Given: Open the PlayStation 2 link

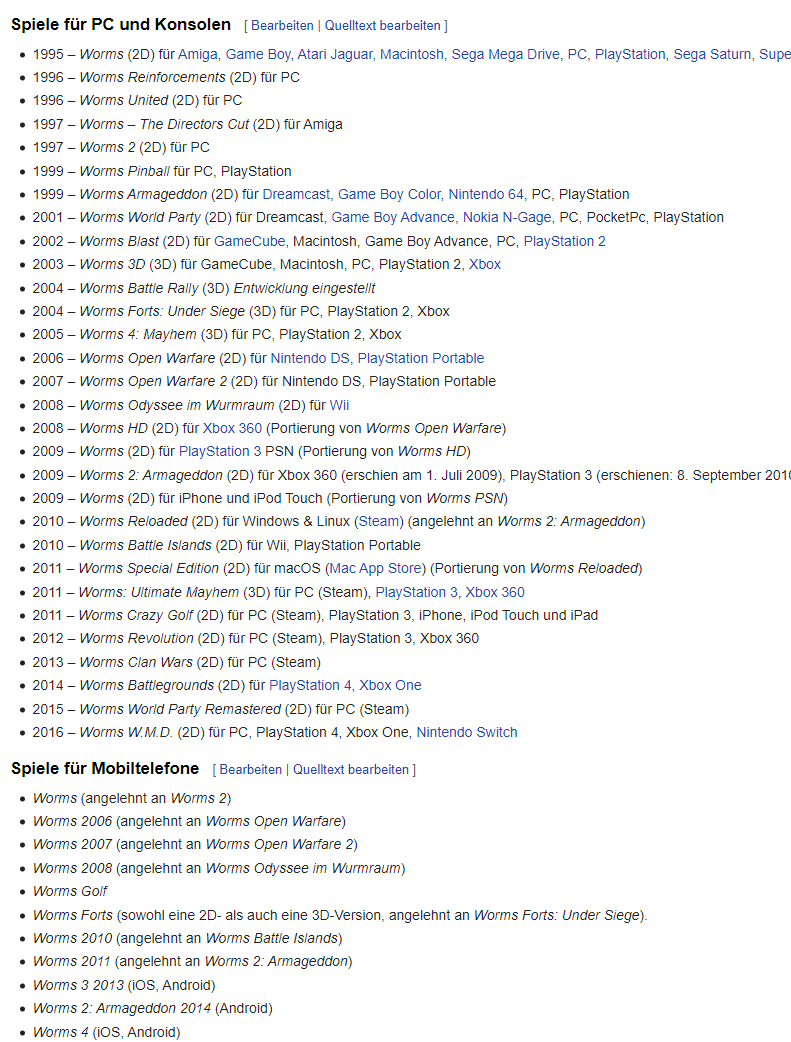Looking at the screenshot, I should (x=564, y=241).
